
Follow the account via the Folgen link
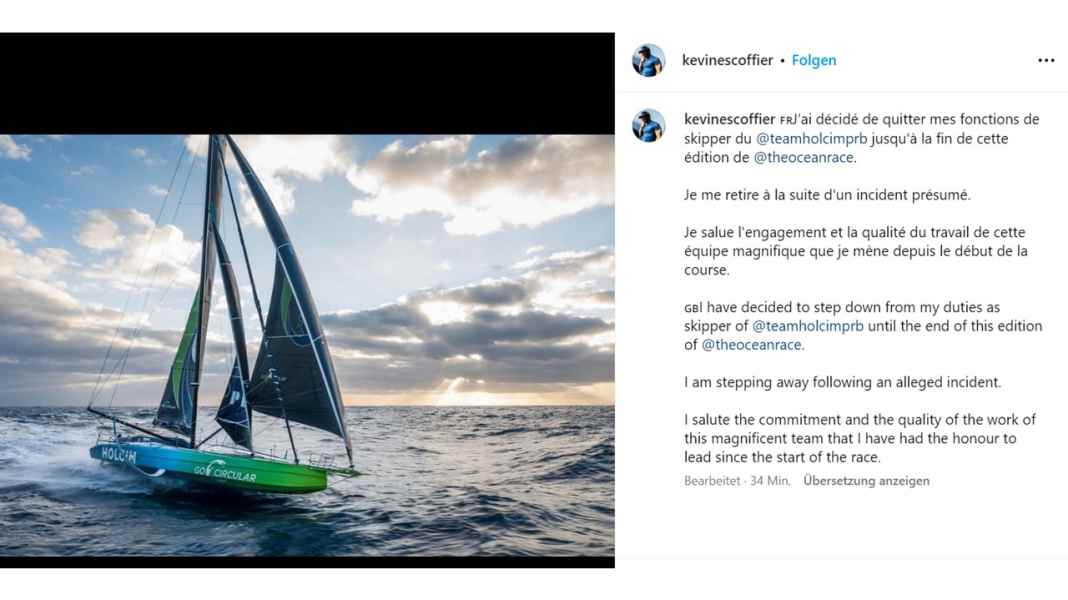tap(814, 60)
